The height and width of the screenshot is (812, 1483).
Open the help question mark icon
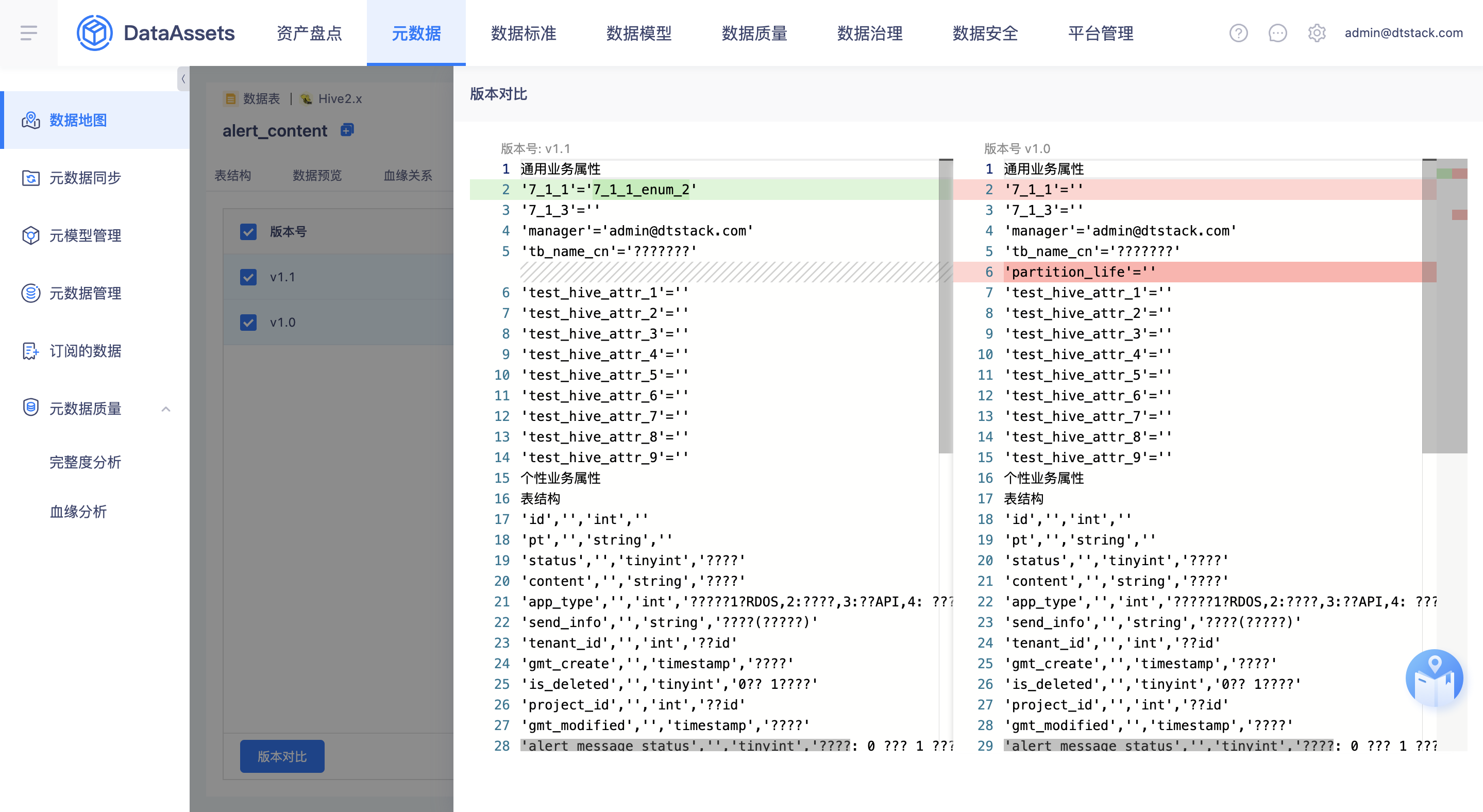[1238, 33]
